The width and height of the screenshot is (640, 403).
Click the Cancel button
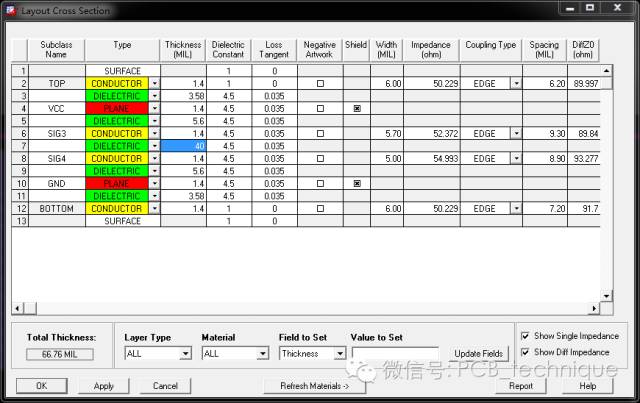pos(165,386)
